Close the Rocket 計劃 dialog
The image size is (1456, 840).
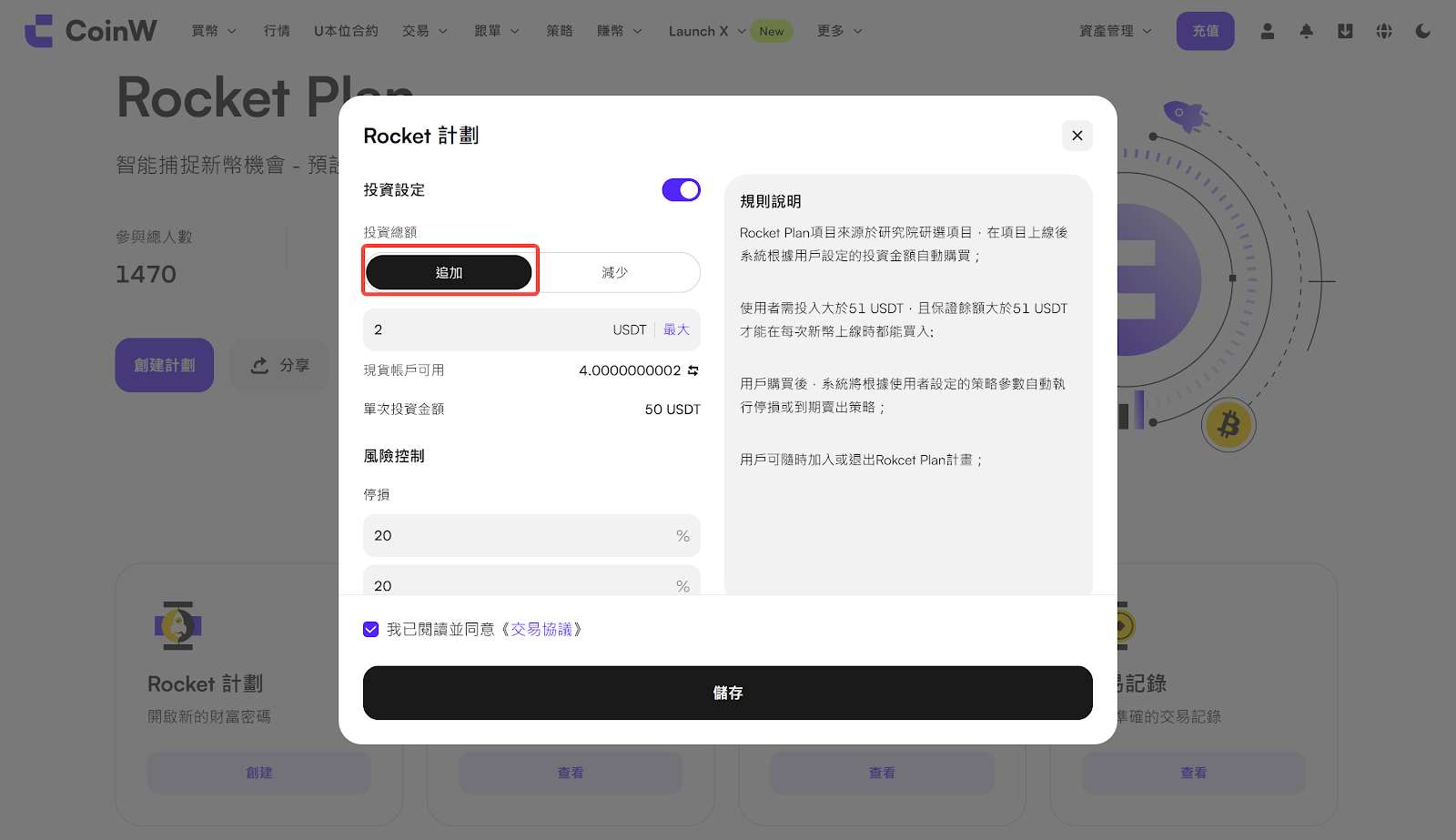tap(1077, 136)
